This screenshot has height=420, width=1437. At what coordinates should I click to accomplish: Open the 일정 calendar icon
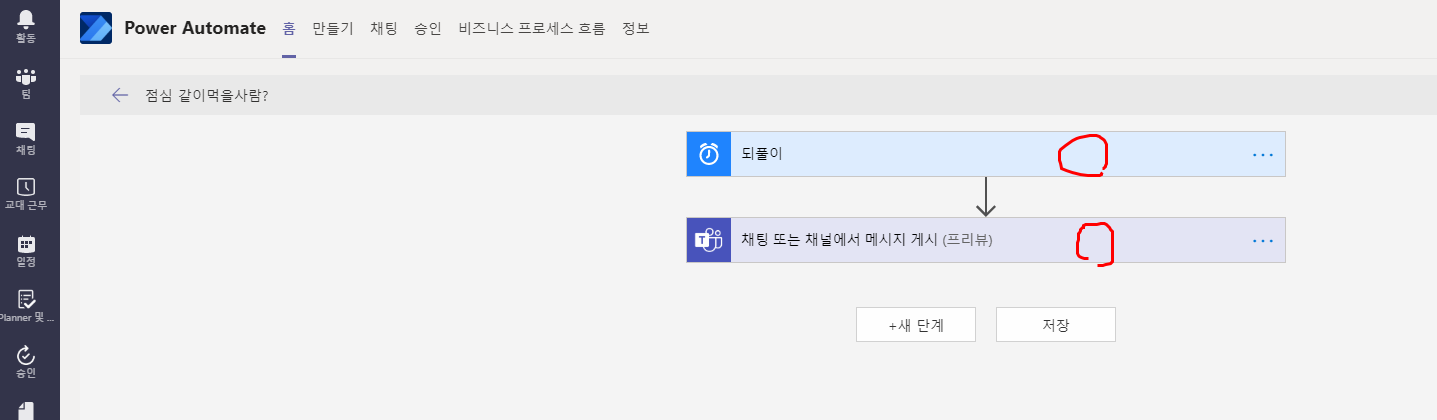coord(25,243)
